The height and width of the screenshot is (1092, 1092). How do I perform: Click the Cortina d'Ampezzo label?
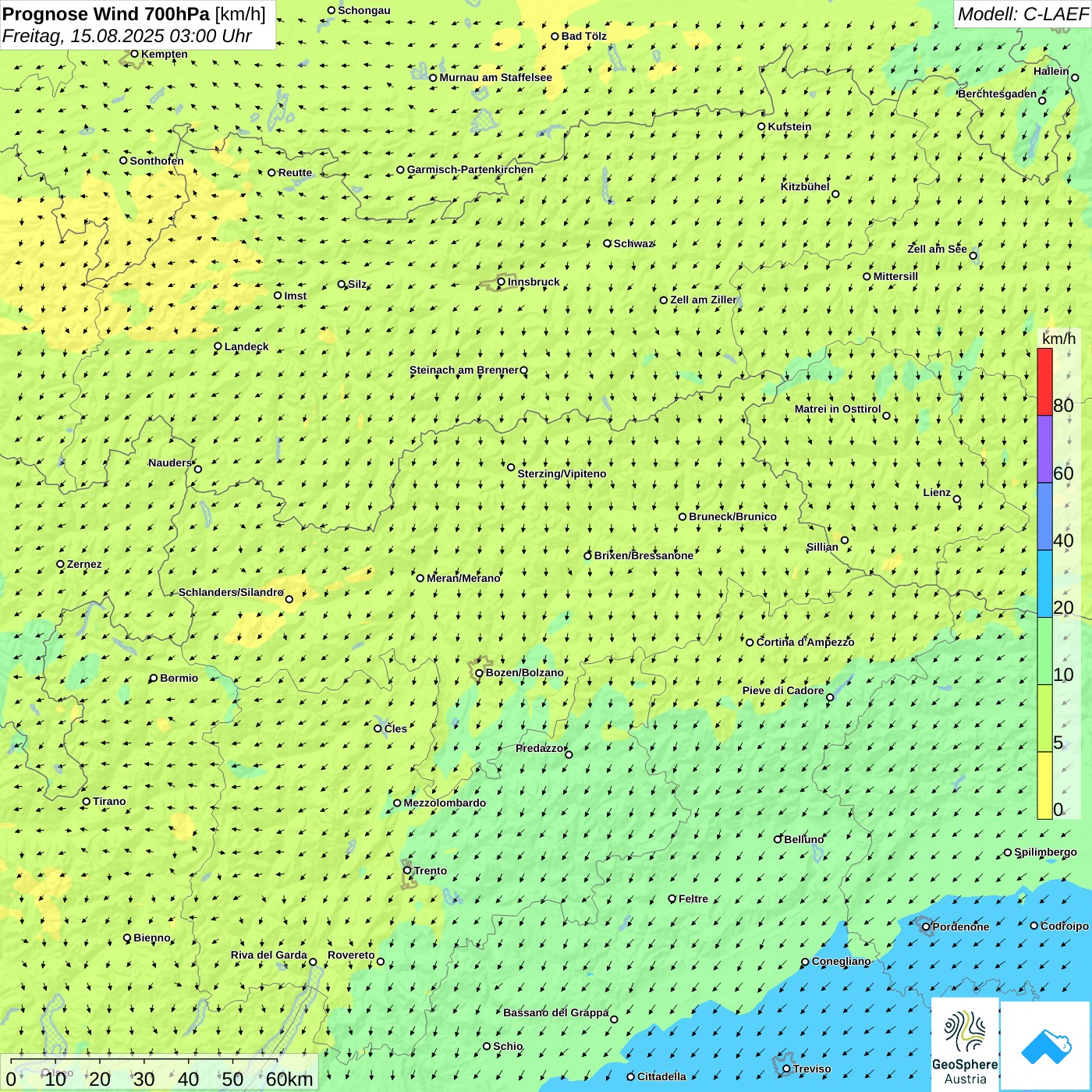805,642
